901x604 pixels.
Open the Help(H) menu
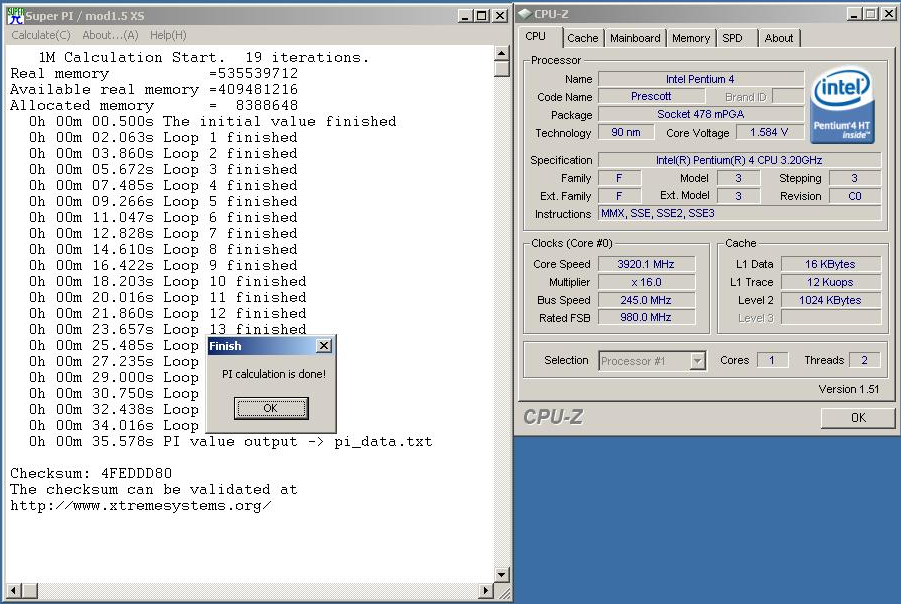[168, 35]
